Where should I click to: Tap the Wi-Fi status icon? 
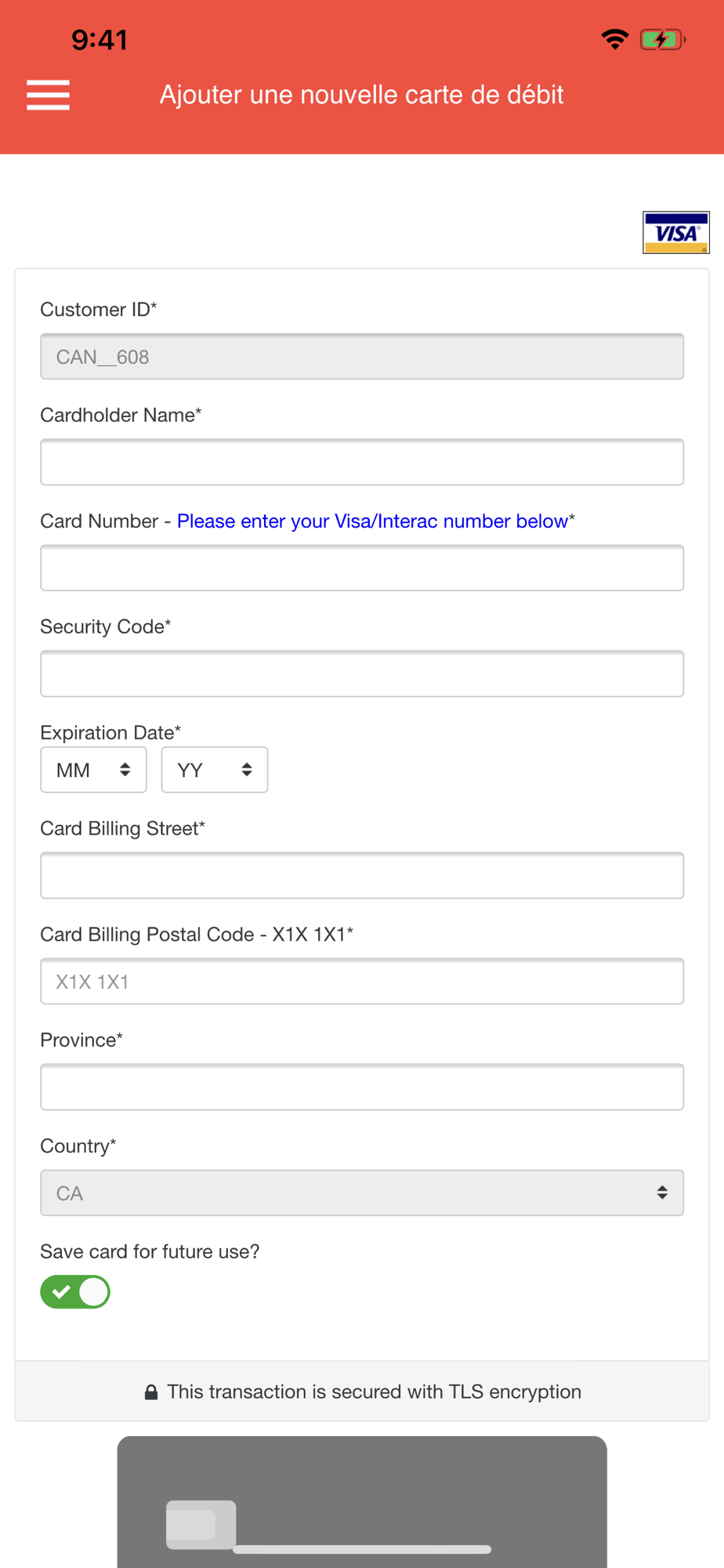(x=615, y=39)
